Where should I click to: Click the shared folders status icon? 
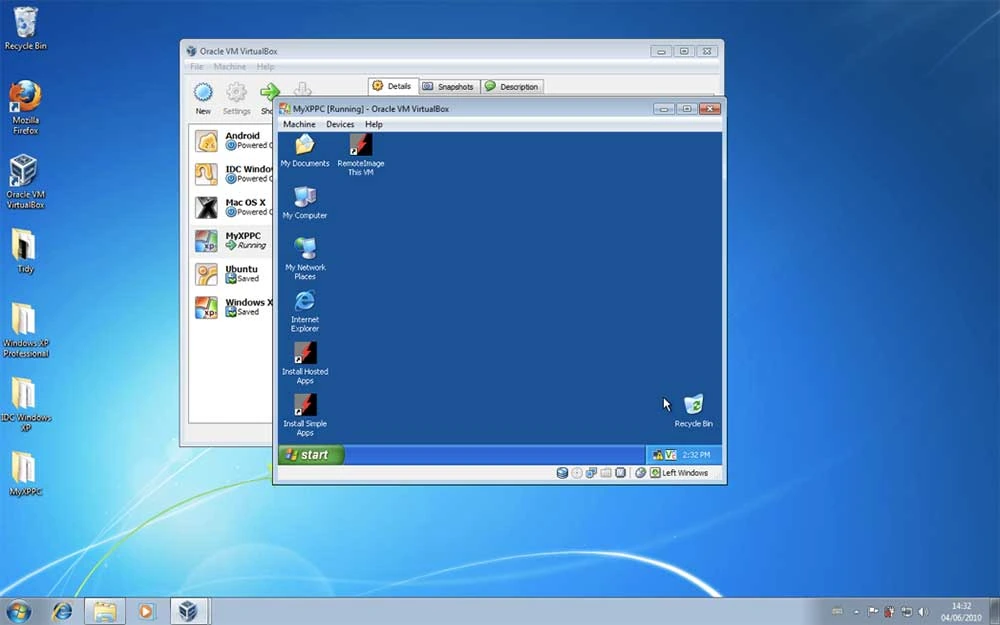[606, 473]
